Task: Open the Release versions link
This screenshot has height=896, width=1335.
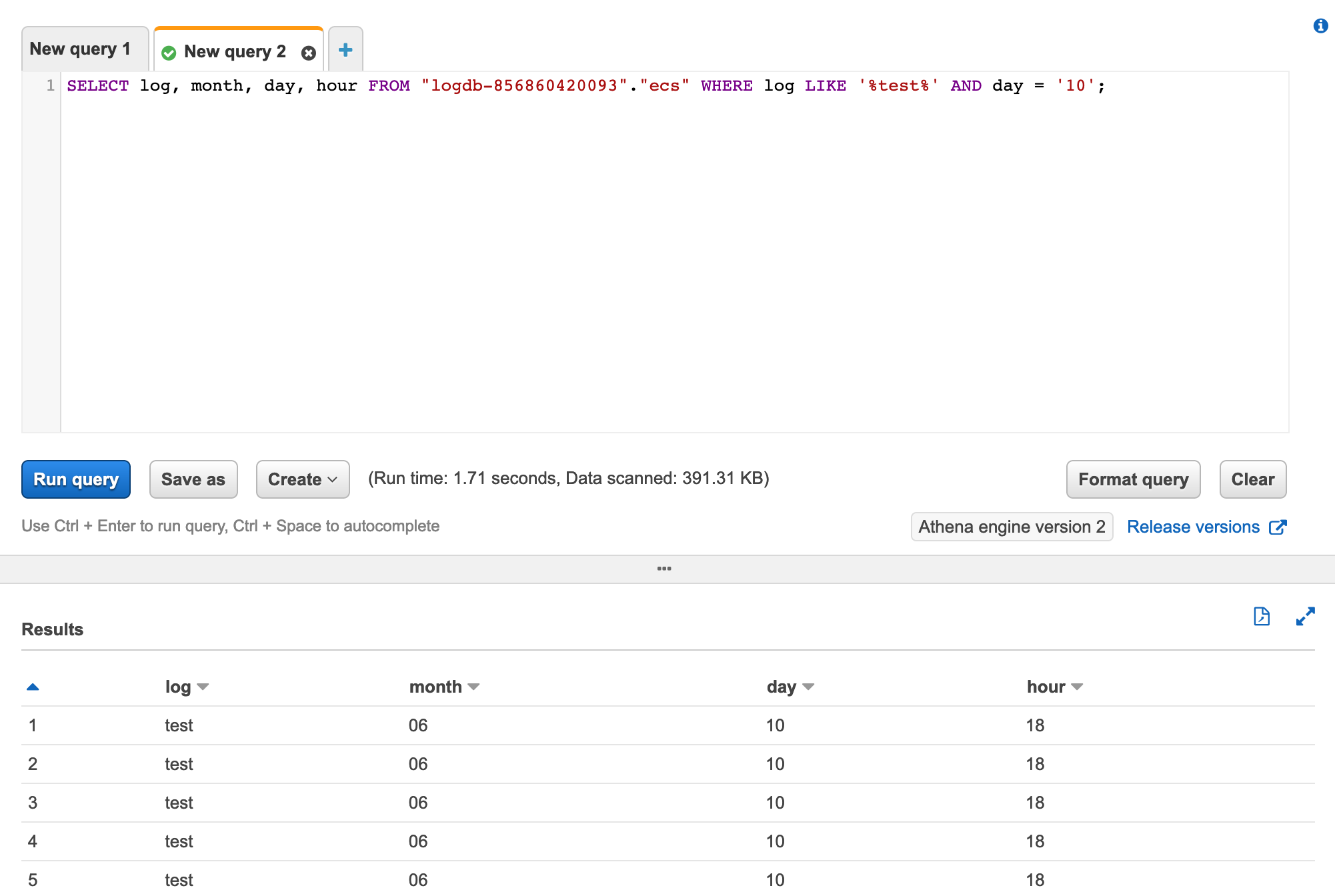Action: tap(1193, 527)
